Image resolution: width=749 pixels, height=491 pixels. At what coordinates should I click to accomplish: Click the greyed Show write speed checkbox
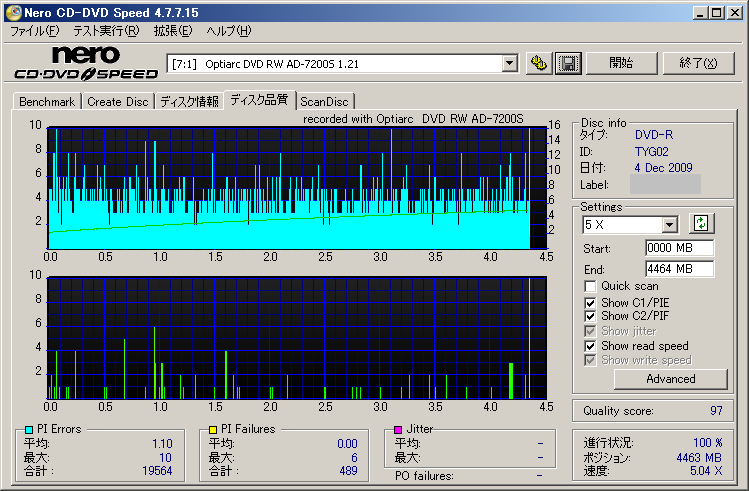[x=590, y=360]
